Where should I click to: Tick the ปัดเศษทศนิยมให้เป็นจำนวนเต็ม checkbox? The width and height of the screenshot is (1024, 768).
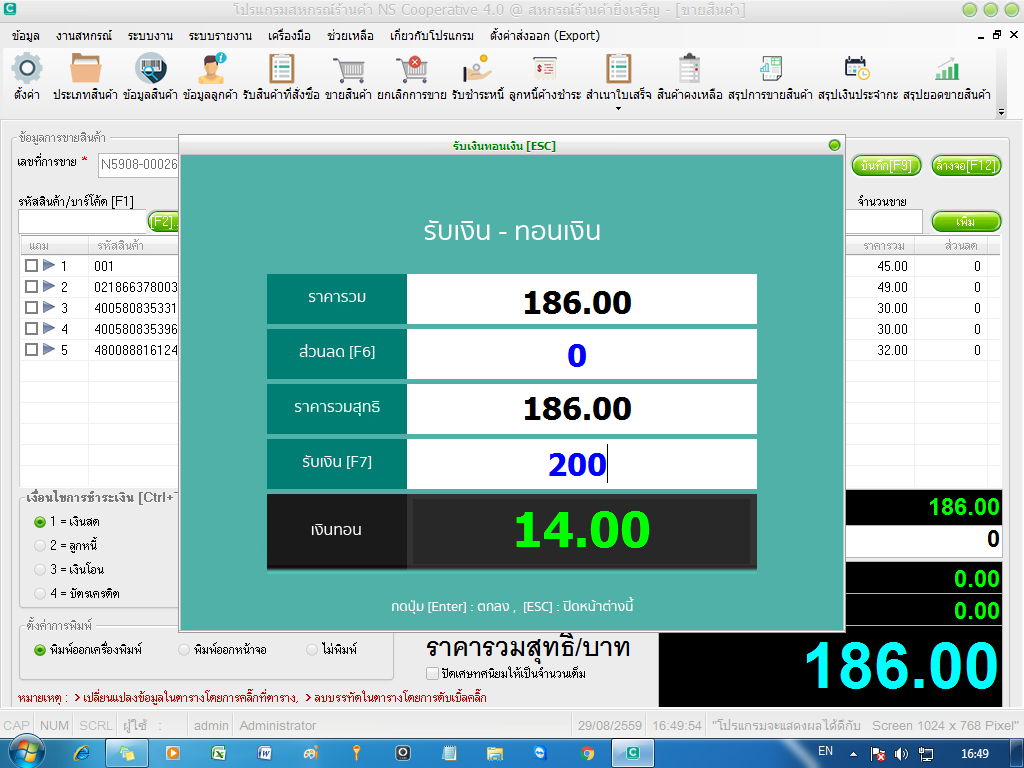point(432,673)
